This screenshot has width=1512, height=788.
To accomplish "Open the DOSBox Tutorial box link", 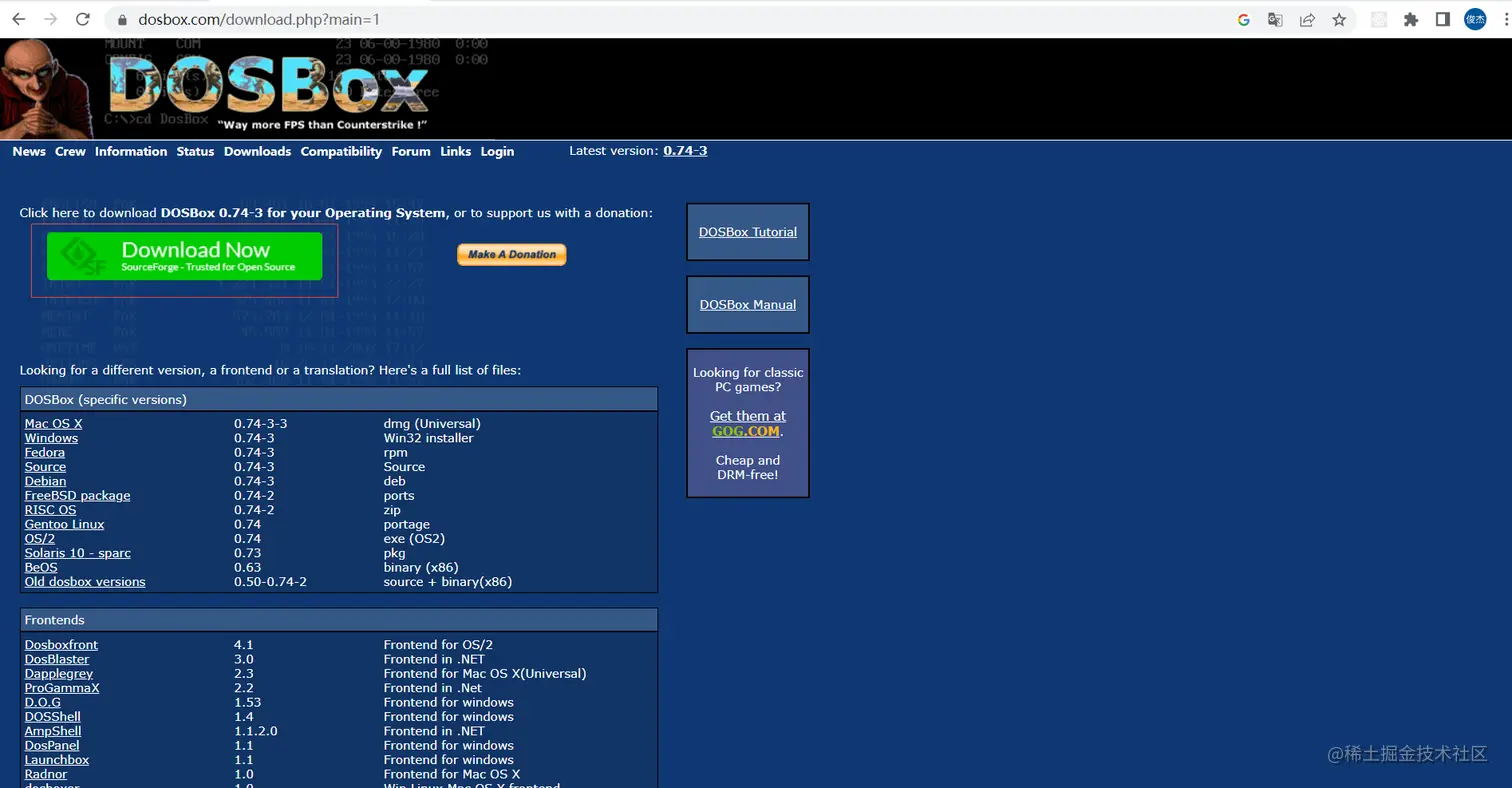I will click(748, 232).
